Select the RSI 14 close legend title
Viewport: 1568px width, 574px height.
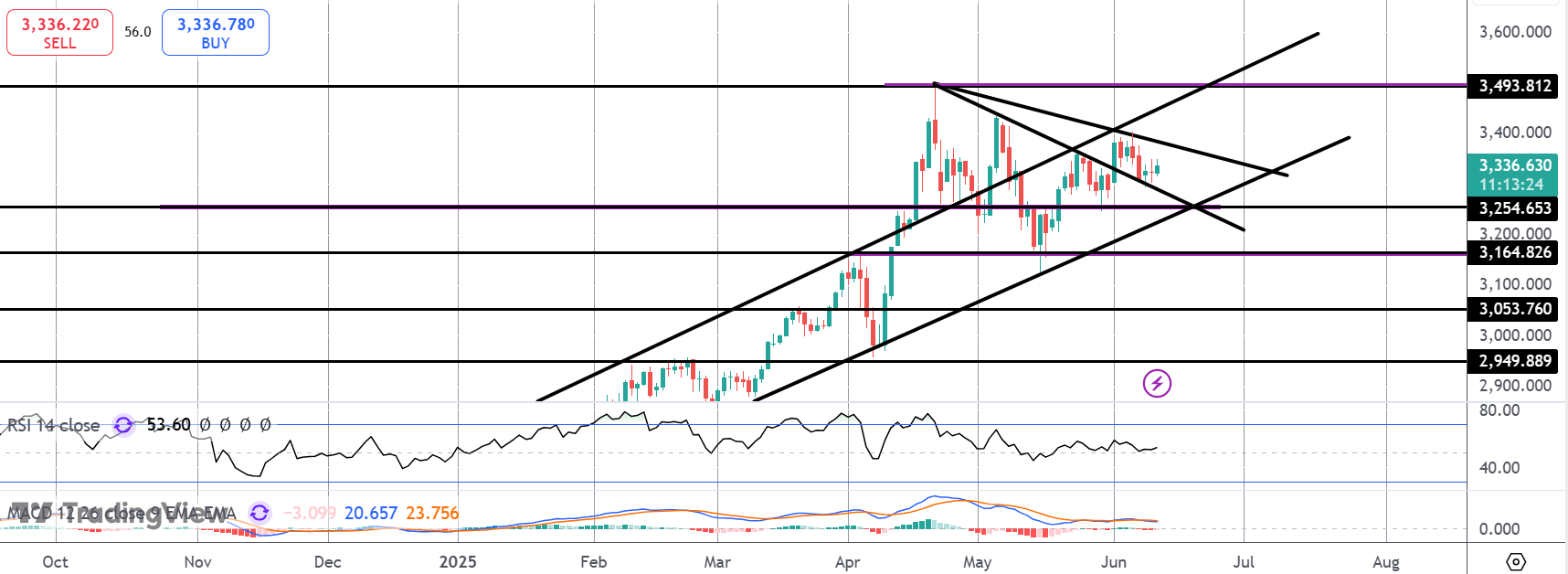tap(54, 425)
